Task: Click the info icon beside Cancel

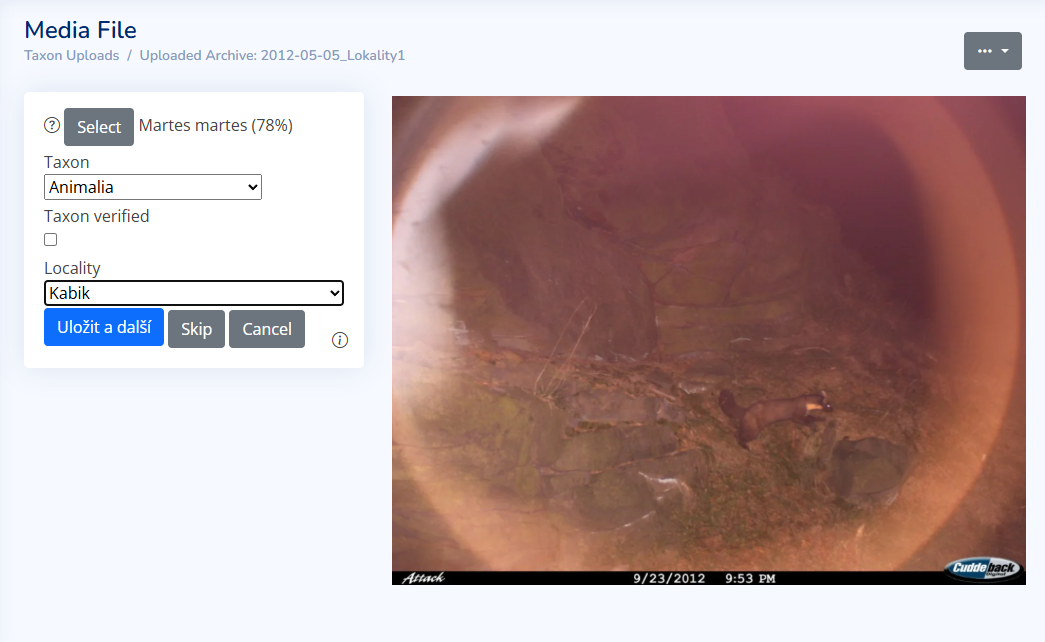Action: (x=340, y=340)
